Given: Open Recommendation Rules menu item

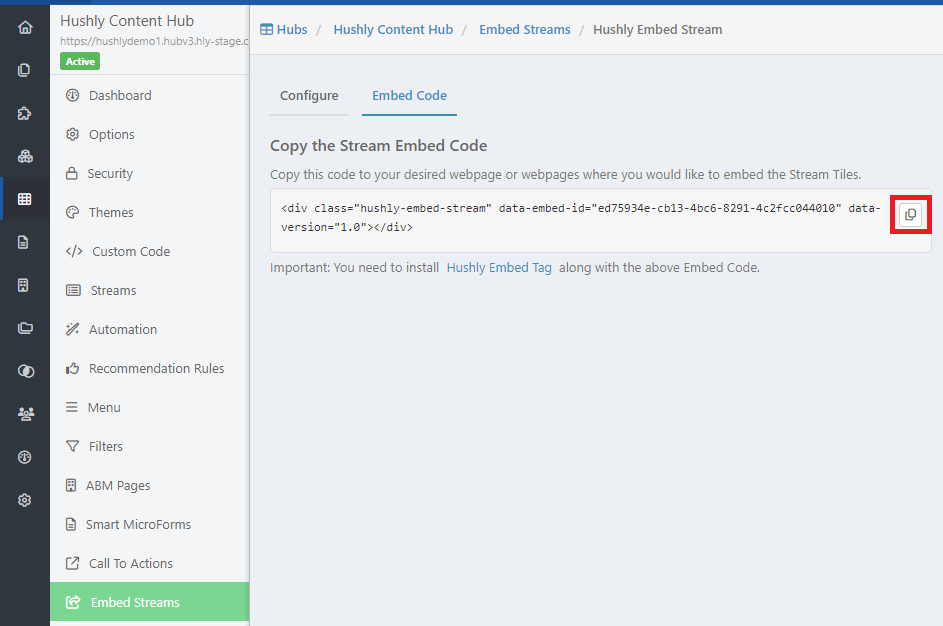Looking at the screenshot, I should click(149, 368).
